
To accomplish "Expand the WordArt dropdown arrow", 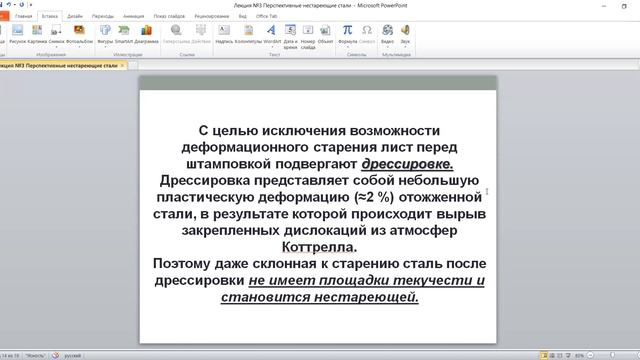I will coord(272,47).
